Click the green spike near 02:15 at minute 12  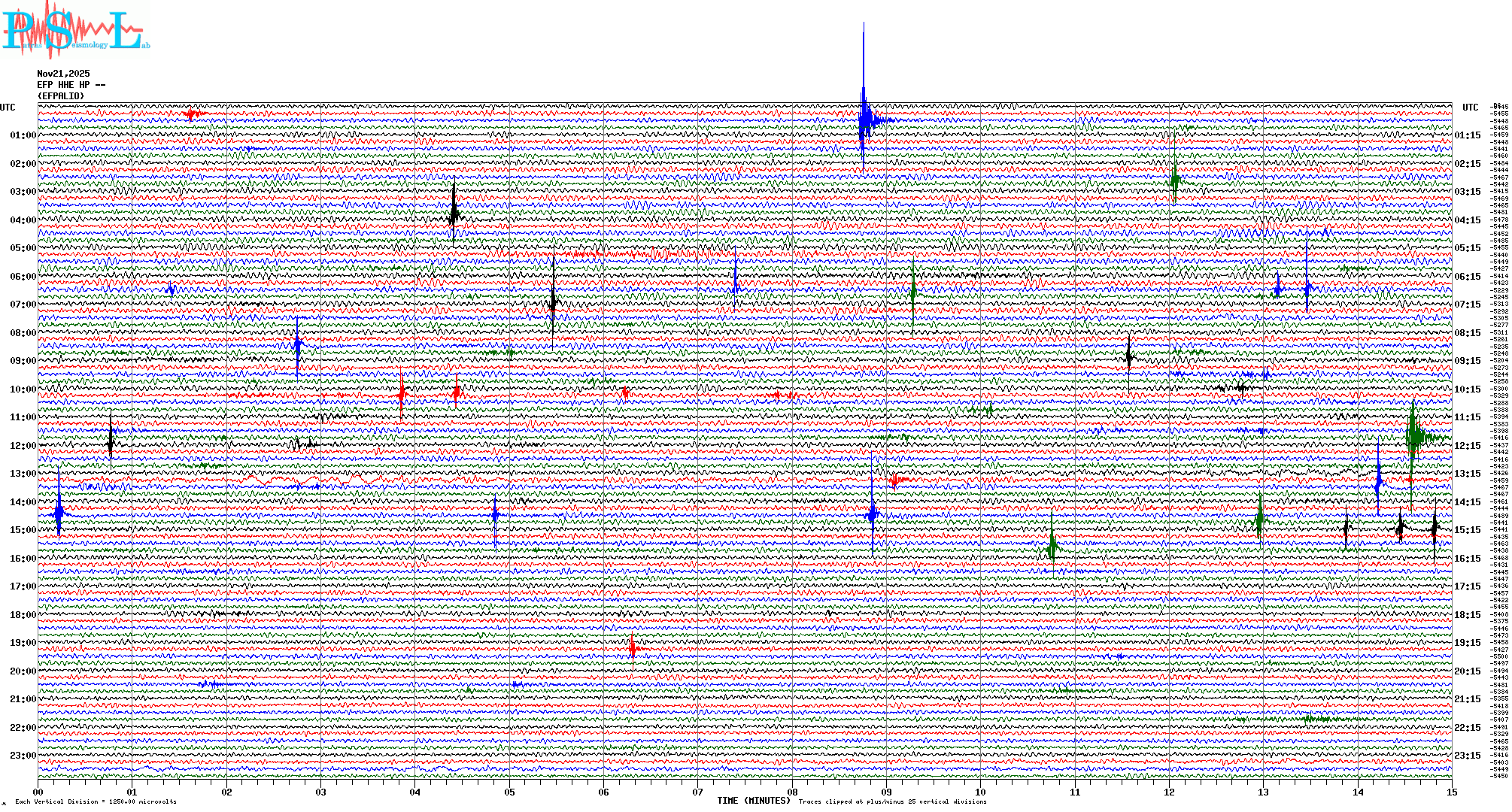coord(1174,180)
